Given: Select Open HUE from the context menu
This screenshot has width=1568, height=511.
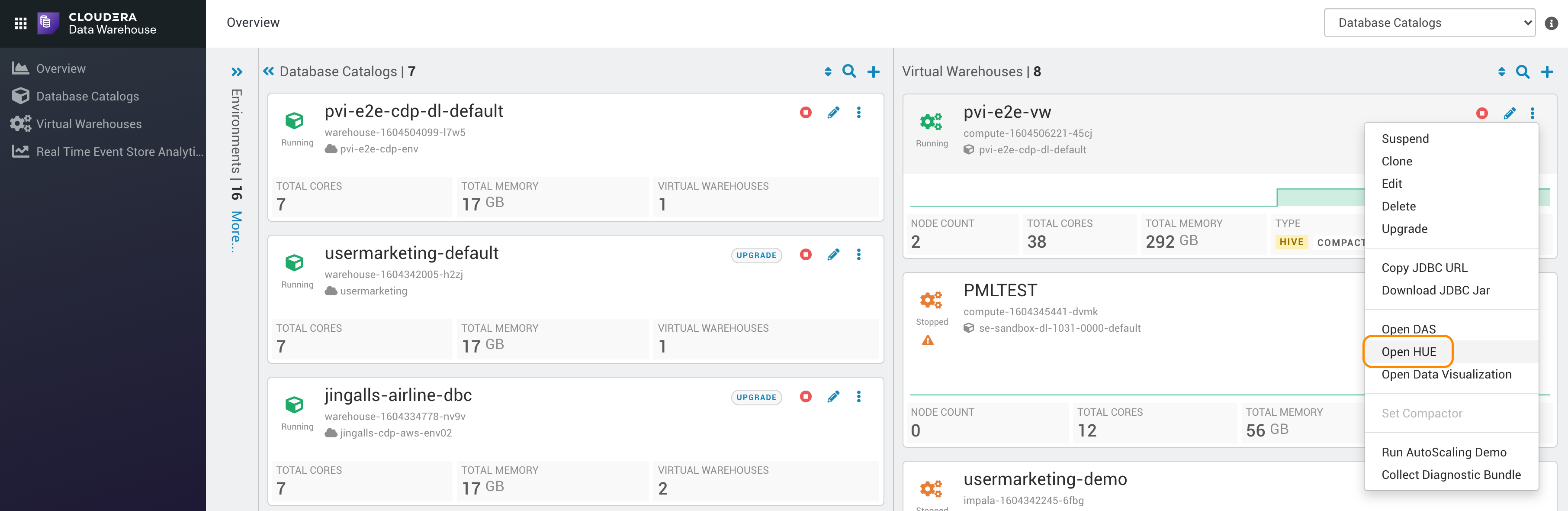Looking at the screenshot, I should (x=1408, y=352).
